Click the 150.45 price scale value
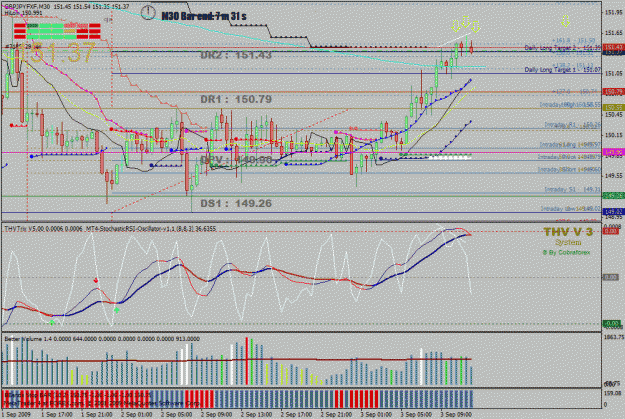Screen dimensions: 625x419 point(614,115)
